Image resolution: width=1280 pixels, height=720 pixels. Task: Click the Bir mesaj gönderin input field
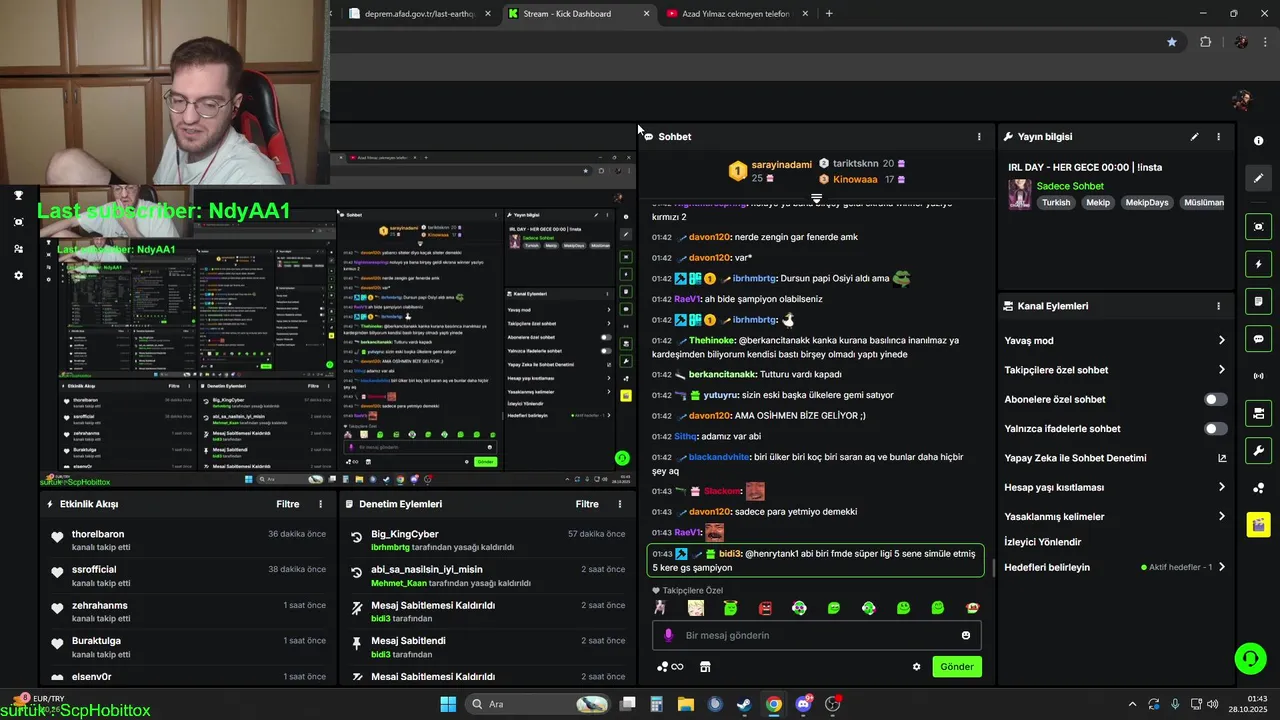pyautogui.click(x=816, y=635)
